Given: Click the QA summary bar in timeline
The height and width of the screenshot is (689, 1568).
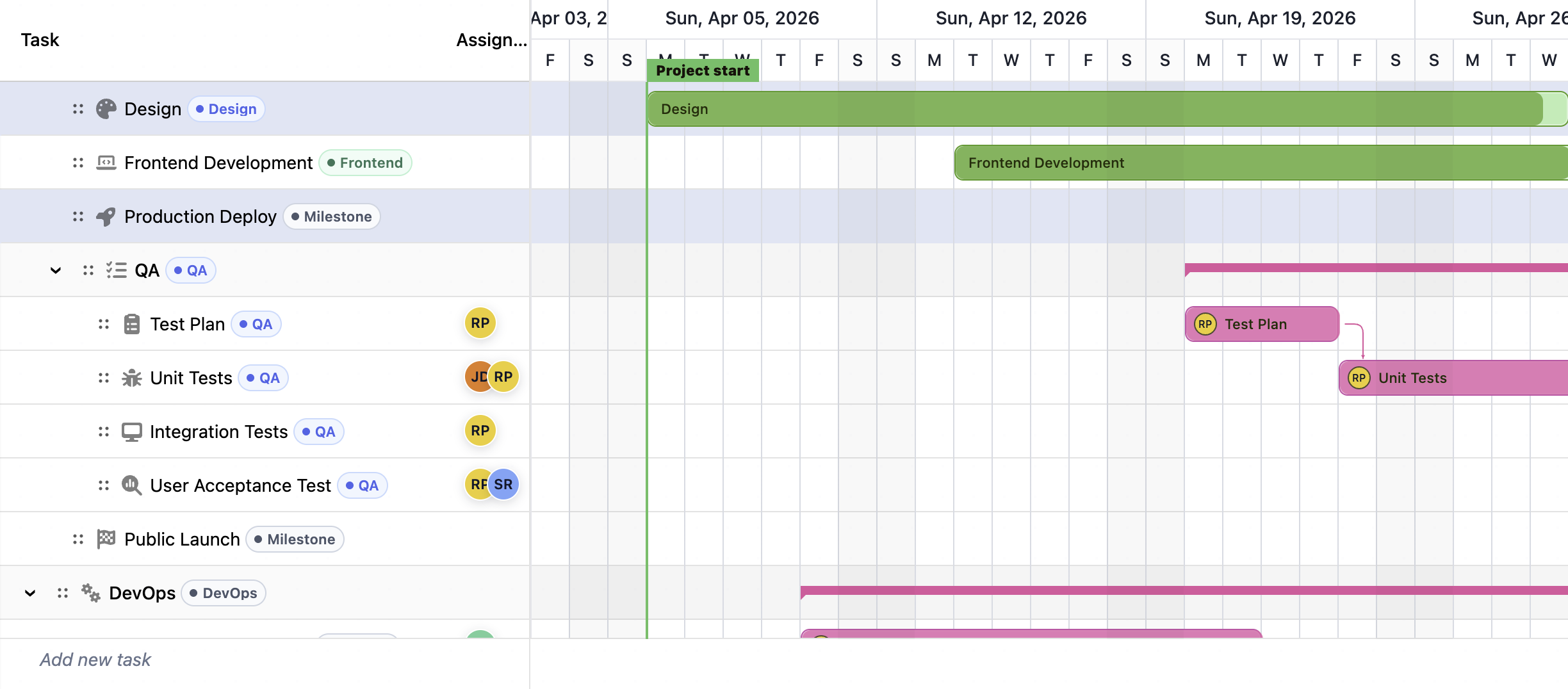Looking at the screenshot, I should (1376, 268).
